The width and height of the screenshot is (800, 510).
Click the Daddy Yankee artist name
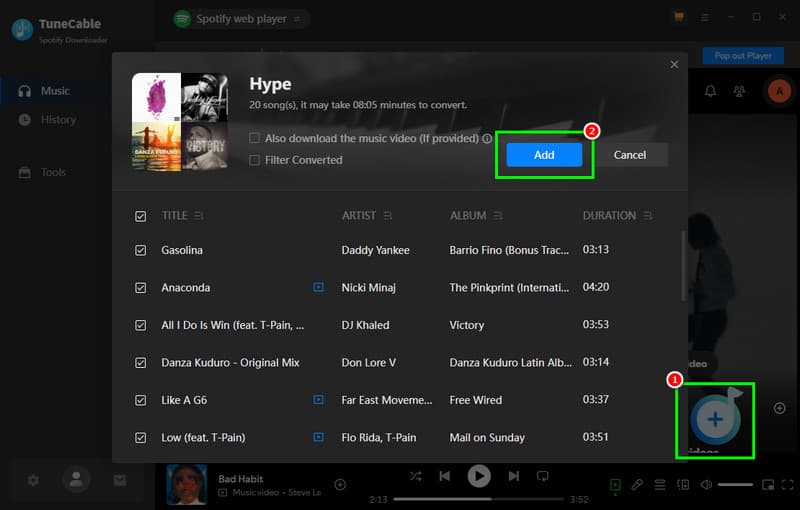coord(376,250)
